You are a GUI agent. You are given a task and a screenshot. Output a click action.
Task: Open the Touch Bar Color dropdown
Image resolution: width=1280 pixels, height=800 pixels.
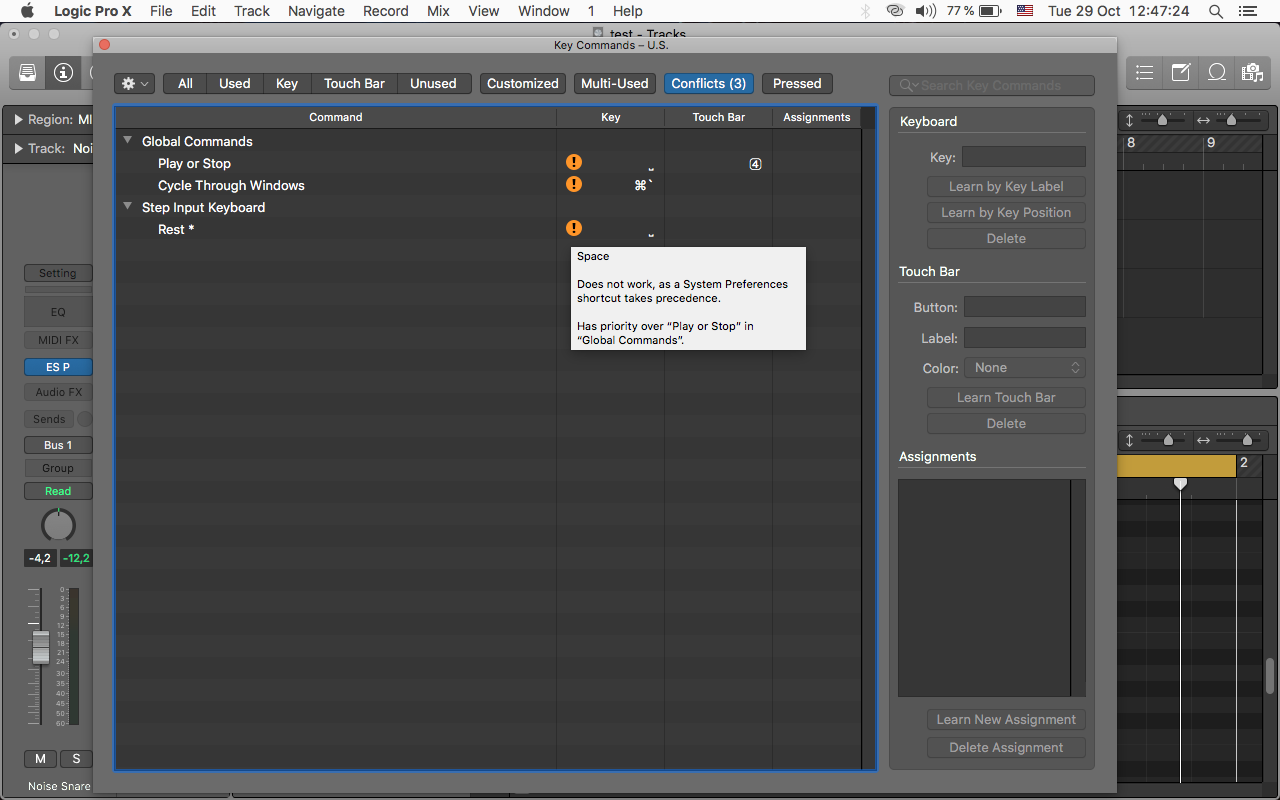(1025, 368)
